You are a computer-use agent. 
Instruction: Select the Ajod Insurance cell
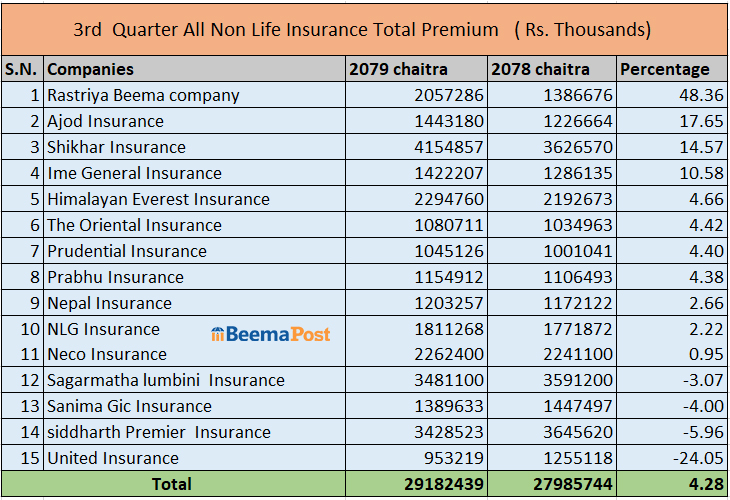105,121
